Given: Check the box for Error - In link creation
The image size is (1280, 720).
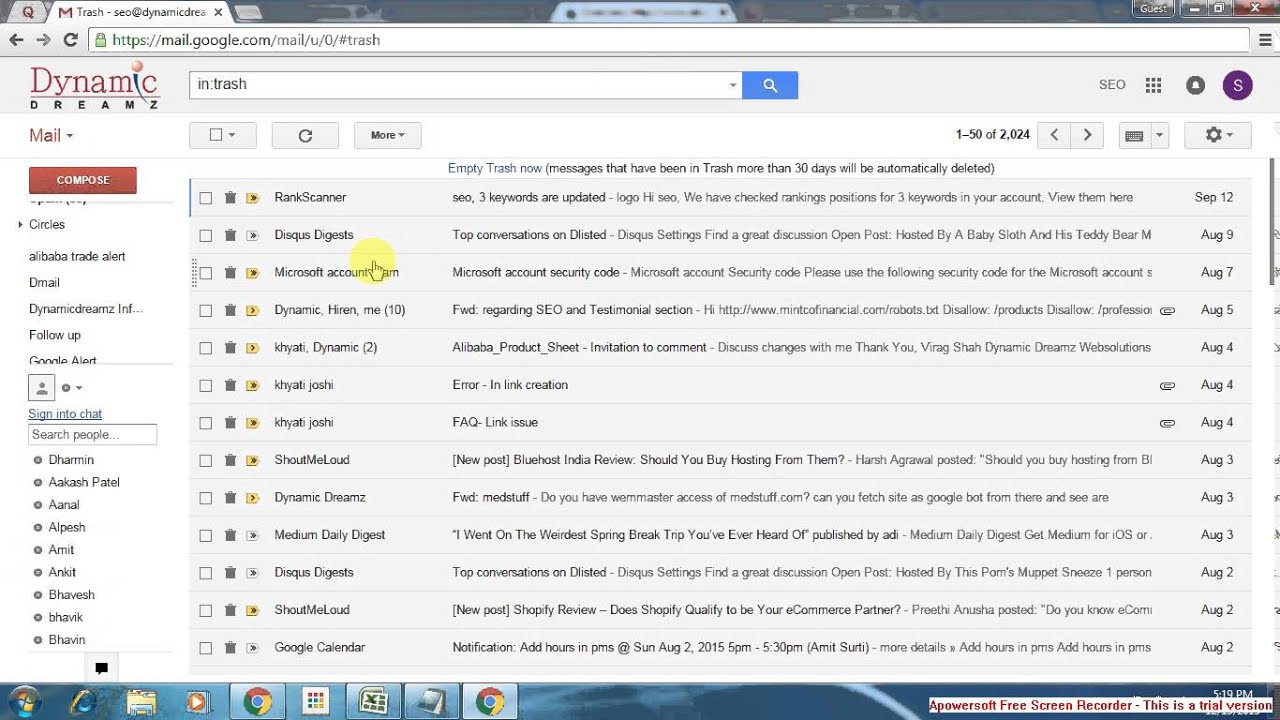Looking at the screenshot, I should point(205,385).
